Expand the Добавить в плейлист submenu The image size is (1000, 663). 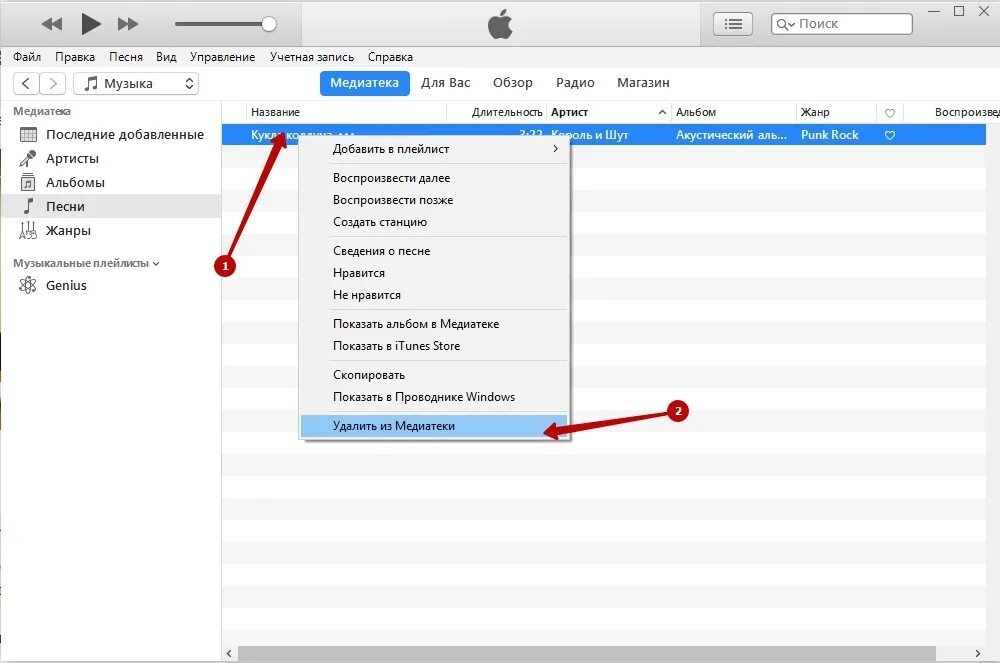[x=434, y=149]
